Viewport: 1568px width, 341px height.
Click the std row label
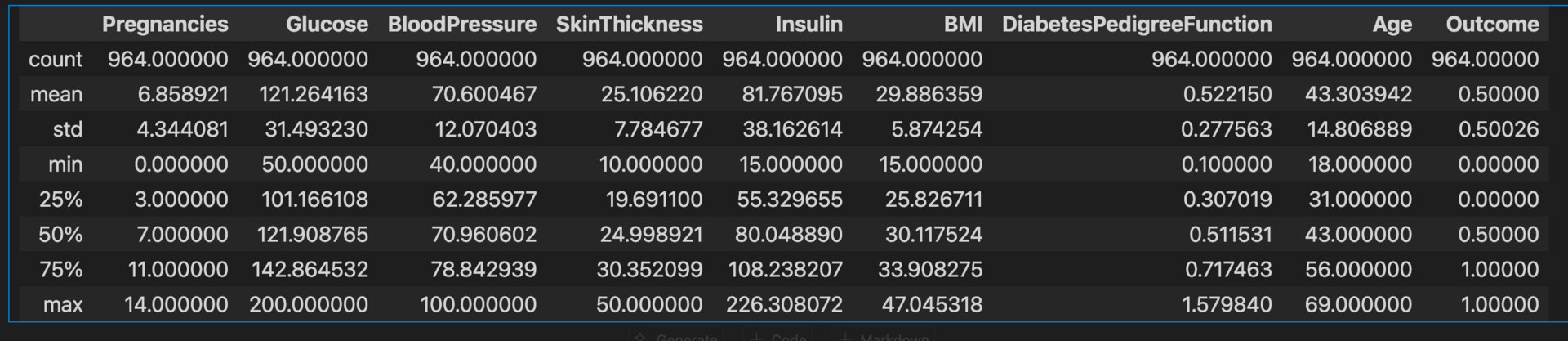click(68, 130)
